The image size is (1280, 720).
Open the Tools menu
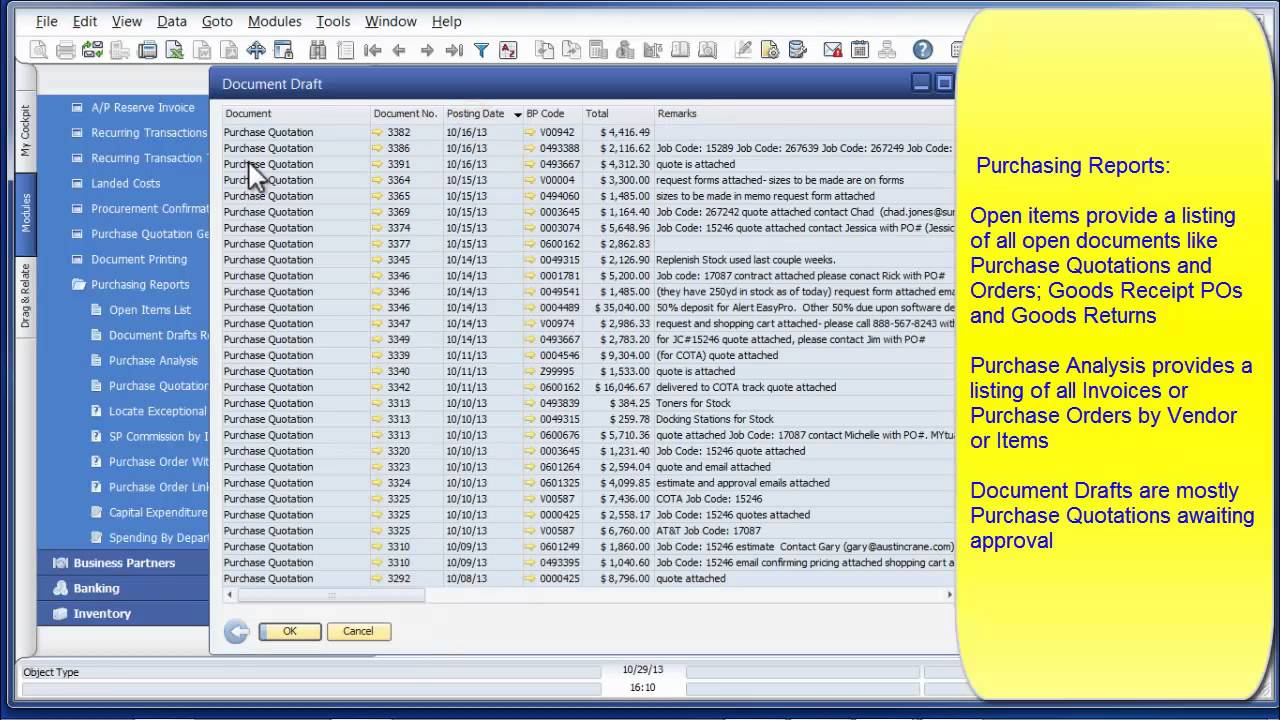[333, 21]
